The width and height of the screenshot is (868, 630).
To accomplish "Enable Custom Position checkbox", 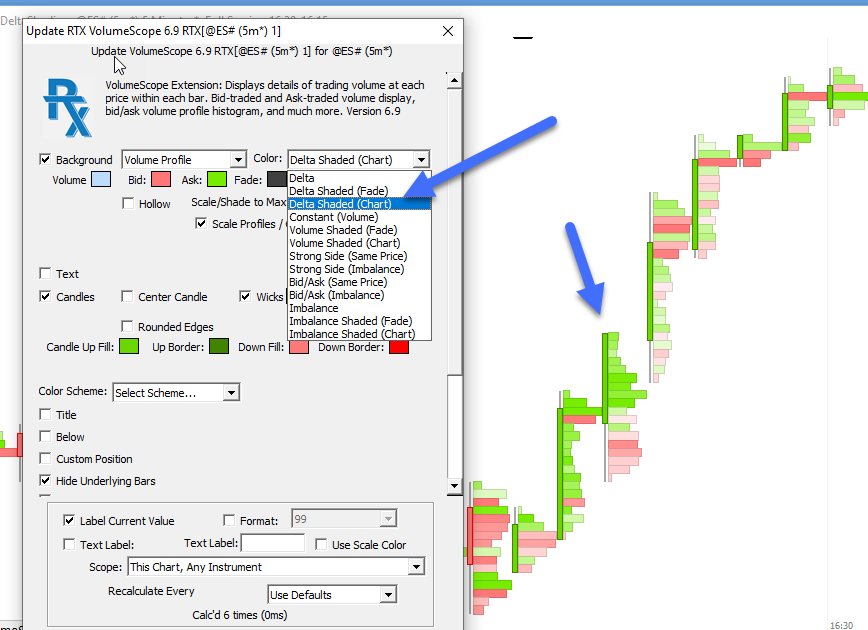I will 45,458.
